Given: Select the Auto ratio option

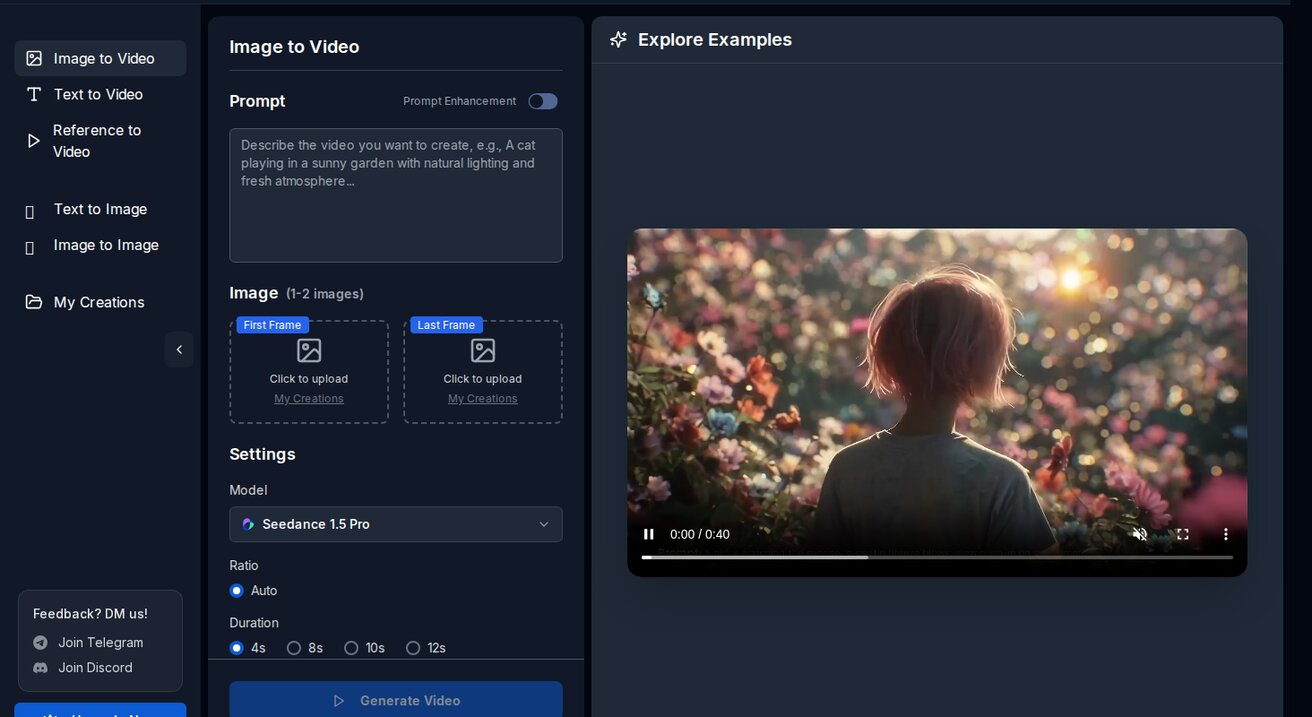Looking at the screenshot, I should tap(236, 591).
